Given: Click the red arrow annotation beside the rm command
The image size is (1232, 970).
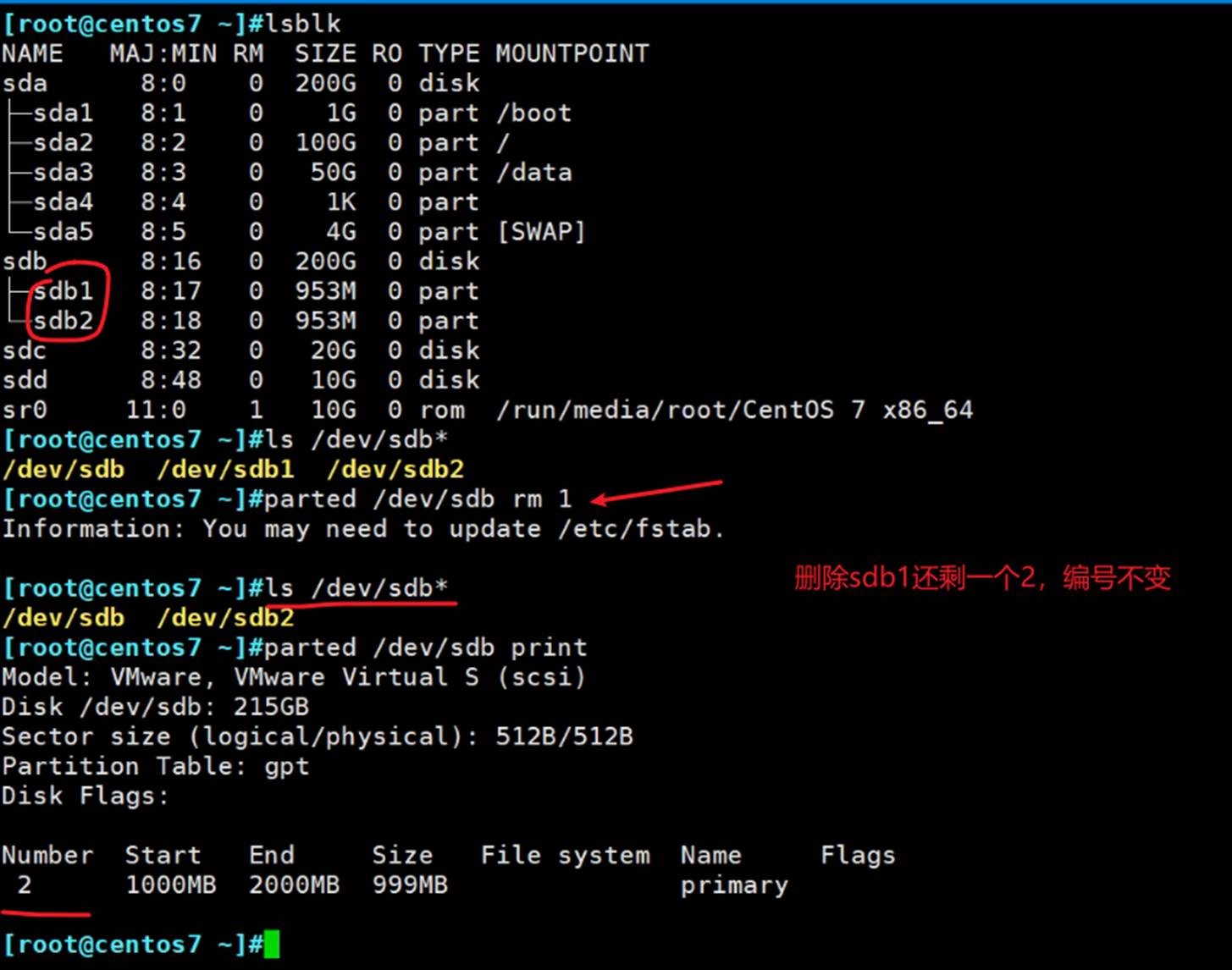Looking at the screenshot, I should pos(657,491).
